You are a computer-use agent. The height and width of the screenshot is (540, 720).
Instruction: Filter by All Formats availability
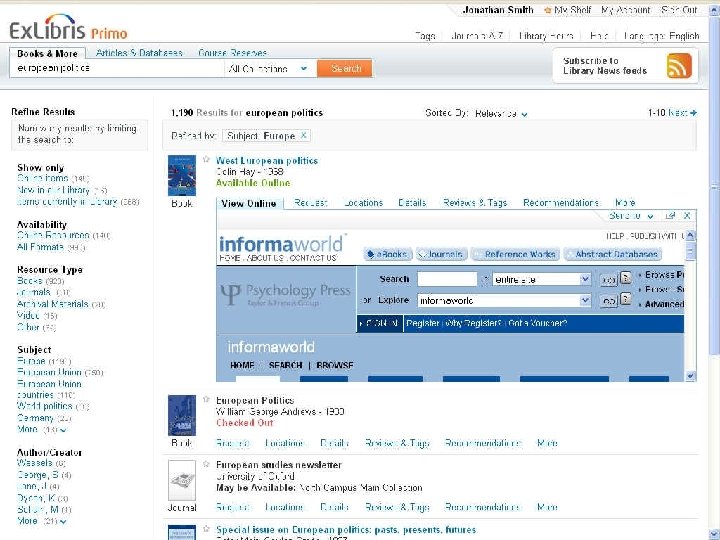tap(40, 247)
